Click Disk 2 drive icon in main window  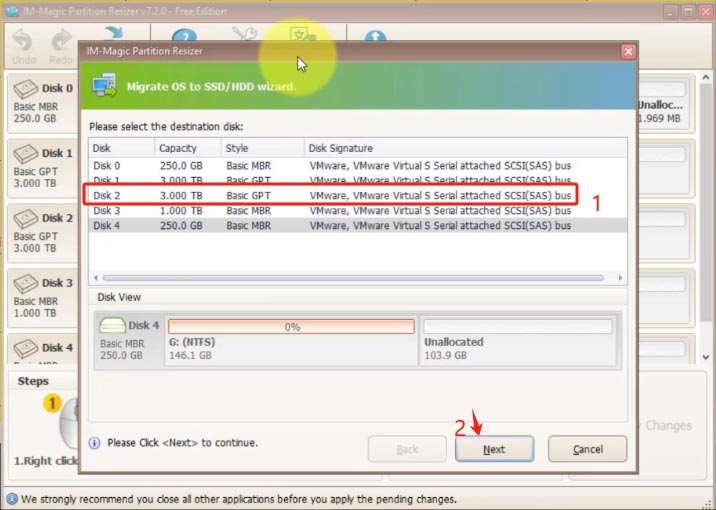point(26,219)
